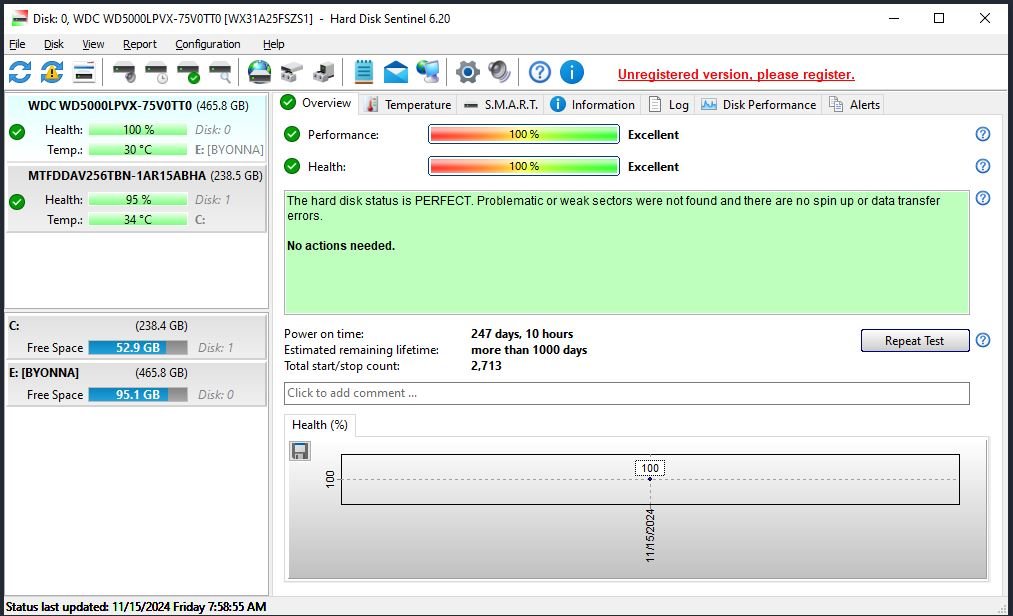Click the No actions needed text
This screenshot has width=1013, height=616.
tap(340, 246)
